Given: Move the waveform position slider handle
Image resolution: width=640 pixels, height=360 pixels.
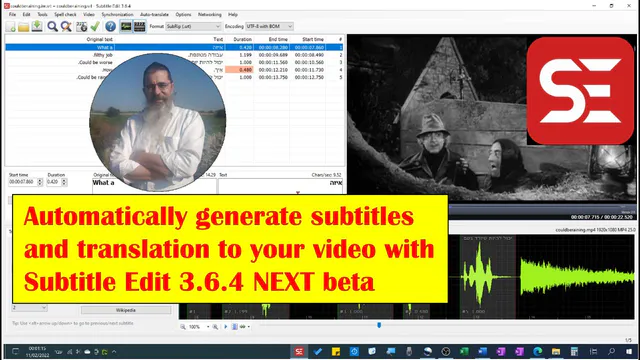Looking at the screenshot, I should coord(379,325).
